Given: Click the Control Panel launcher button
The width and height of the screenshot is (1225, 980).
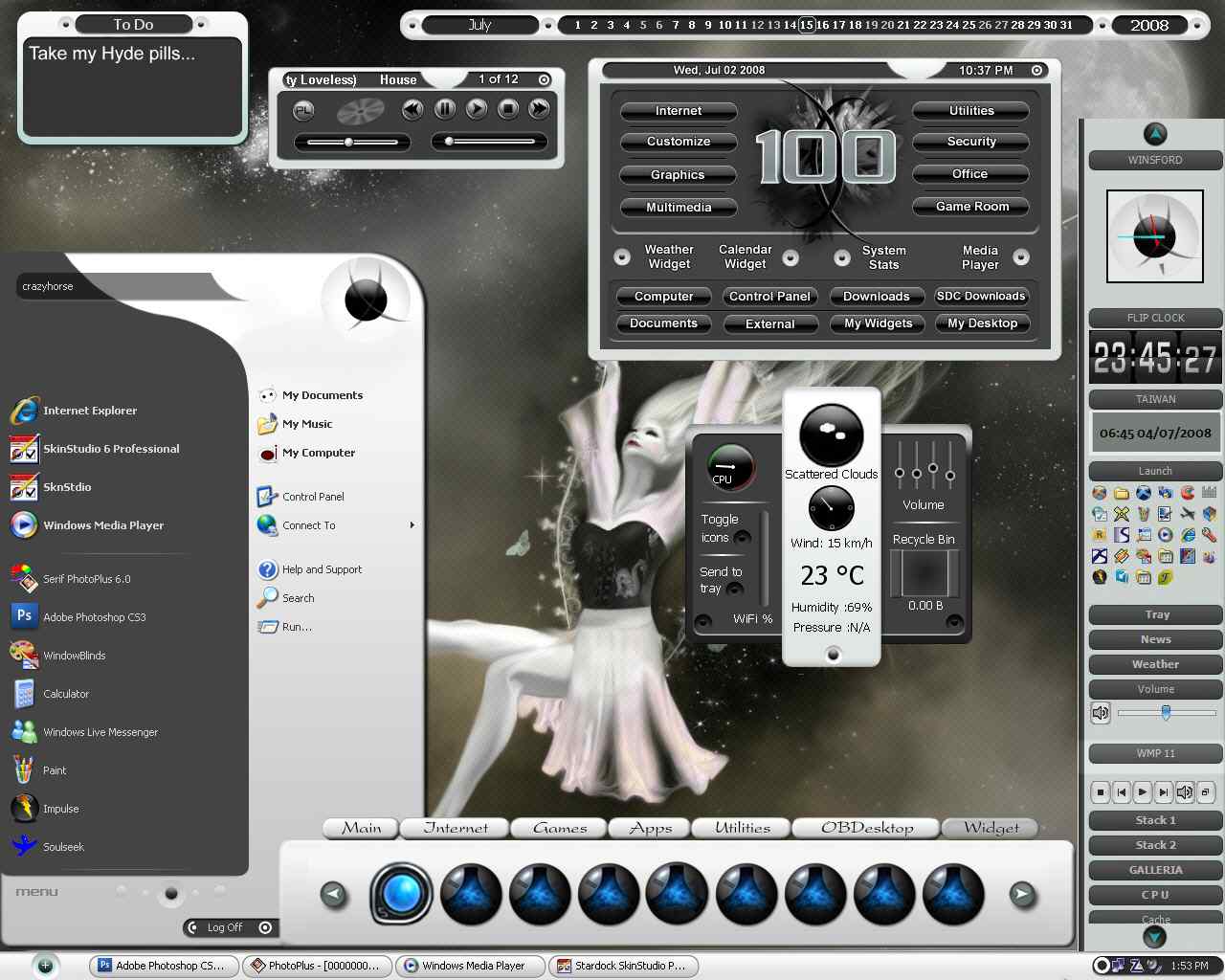Looking at the screenshot, I should [769, 297].
